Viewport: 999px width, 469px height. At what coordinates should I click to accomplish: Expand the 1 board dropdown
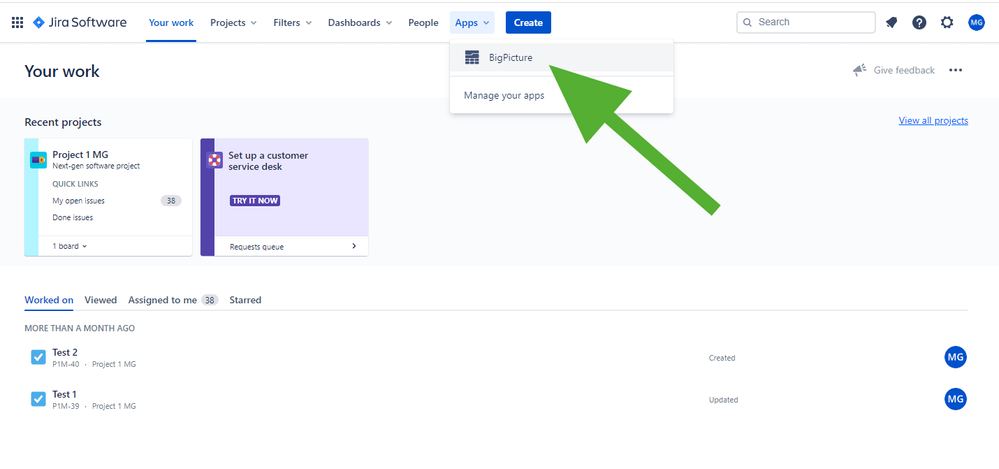click(69, 246)
